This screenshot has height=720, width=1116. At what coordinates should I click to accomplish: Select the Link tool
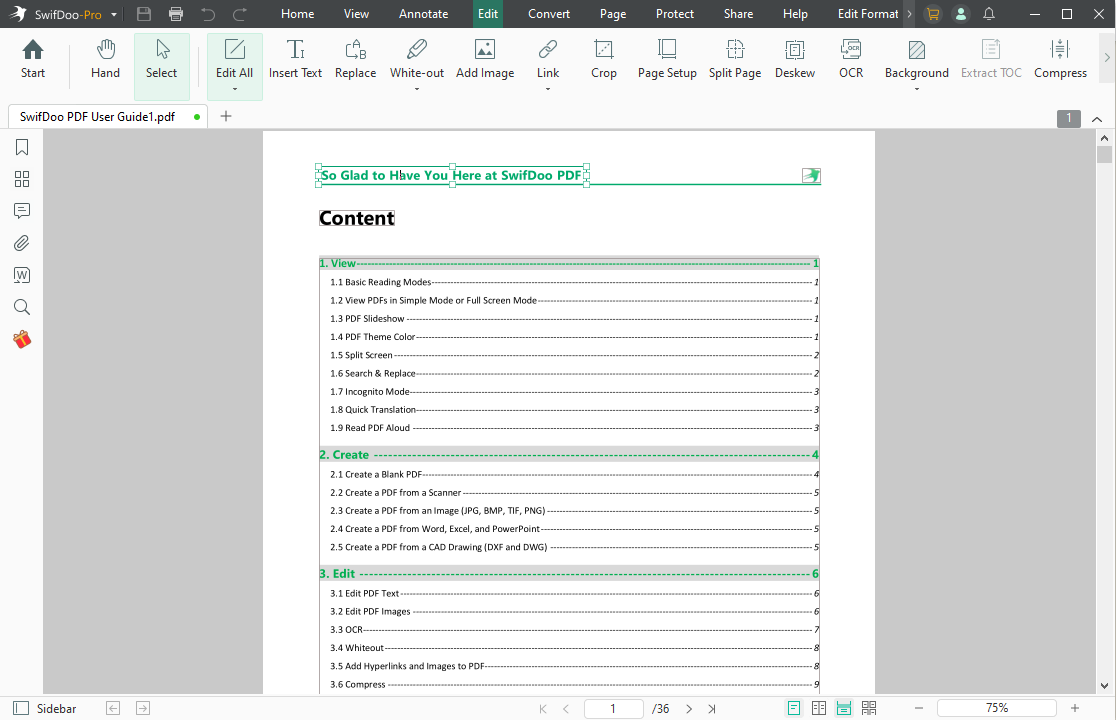point(547,60)
